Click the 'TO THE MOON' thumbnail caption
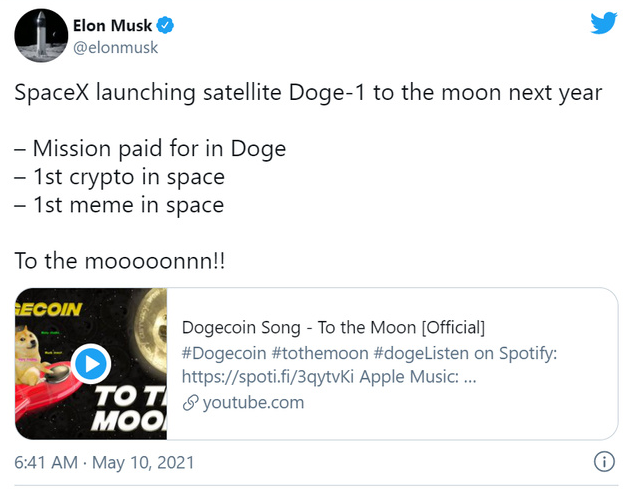 coord(130,409)
